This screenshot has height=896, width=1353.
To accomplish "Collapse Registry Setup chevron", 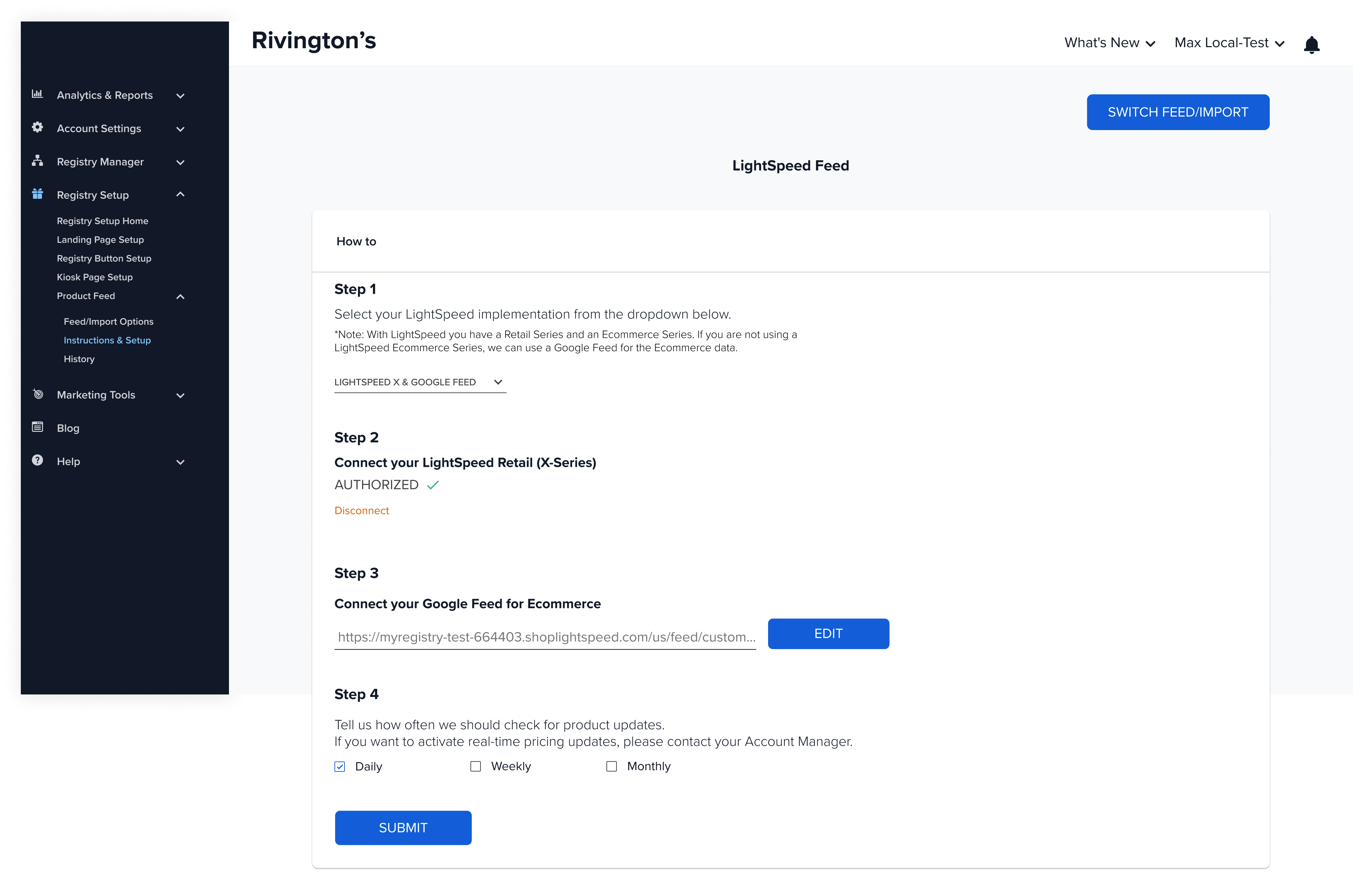I will [x=180, y=194].
